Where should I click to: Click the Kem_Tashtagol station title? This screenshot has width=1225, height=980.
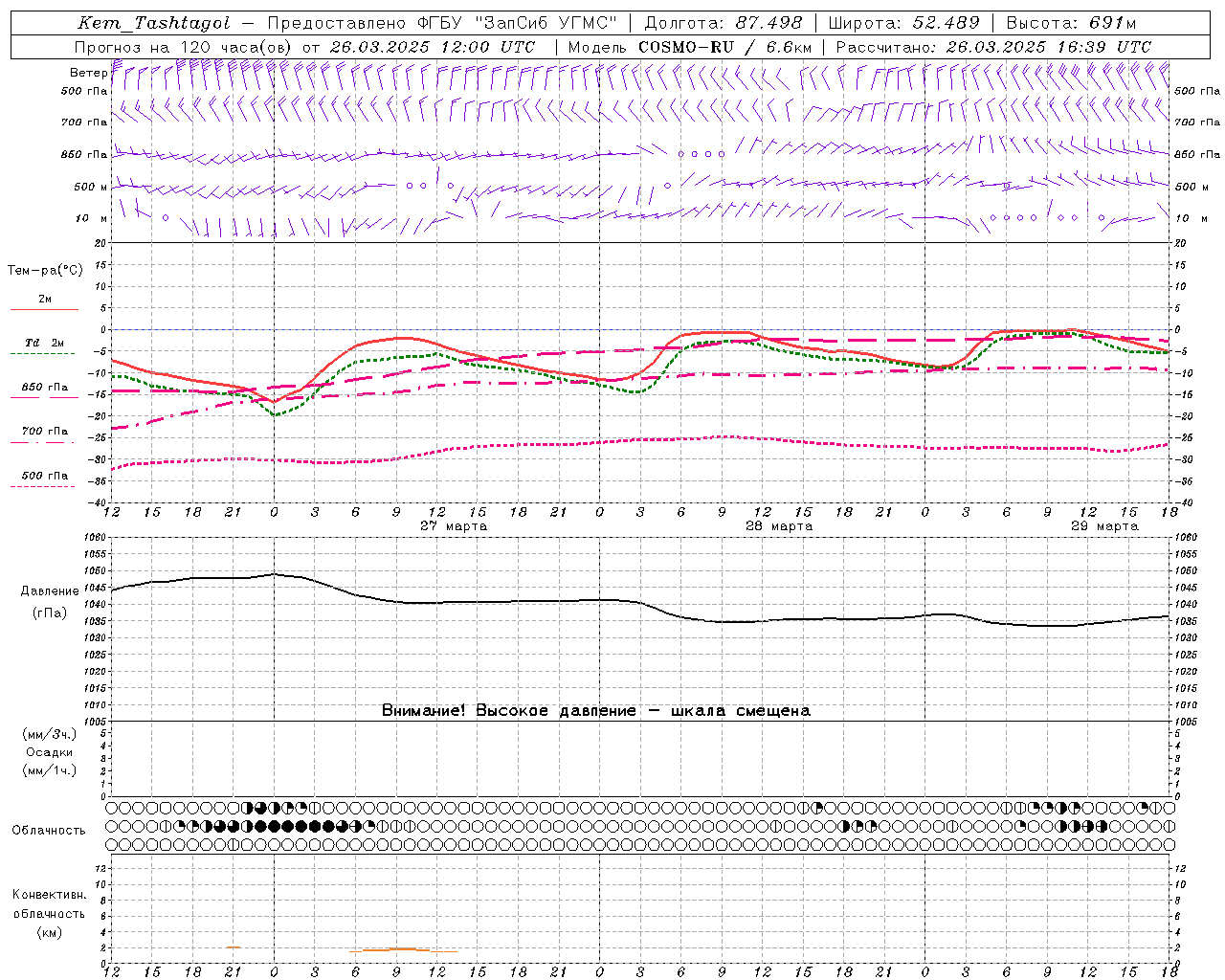[154, 23]
